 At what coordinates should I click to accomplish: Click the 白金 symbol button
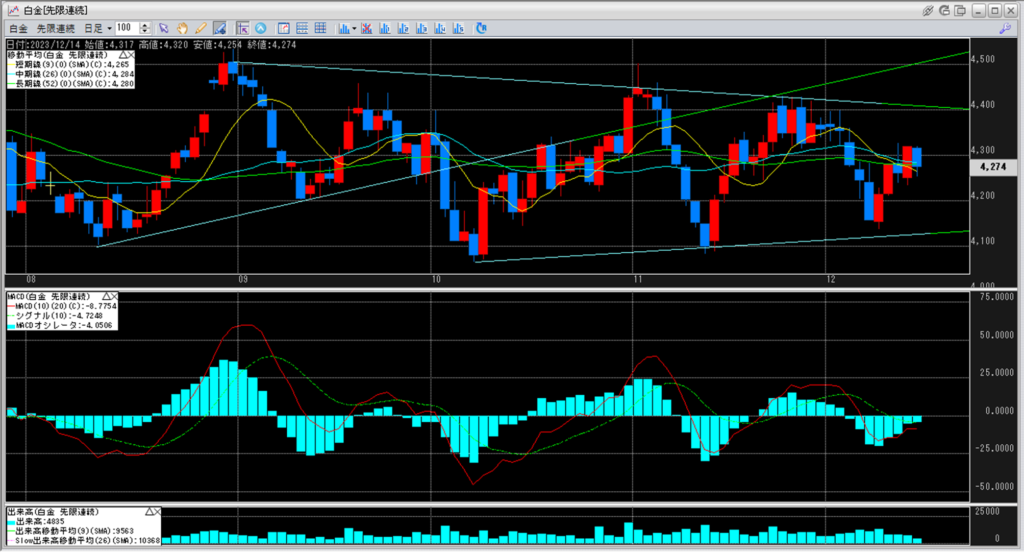pyautogui.click(x=18, y=29)
